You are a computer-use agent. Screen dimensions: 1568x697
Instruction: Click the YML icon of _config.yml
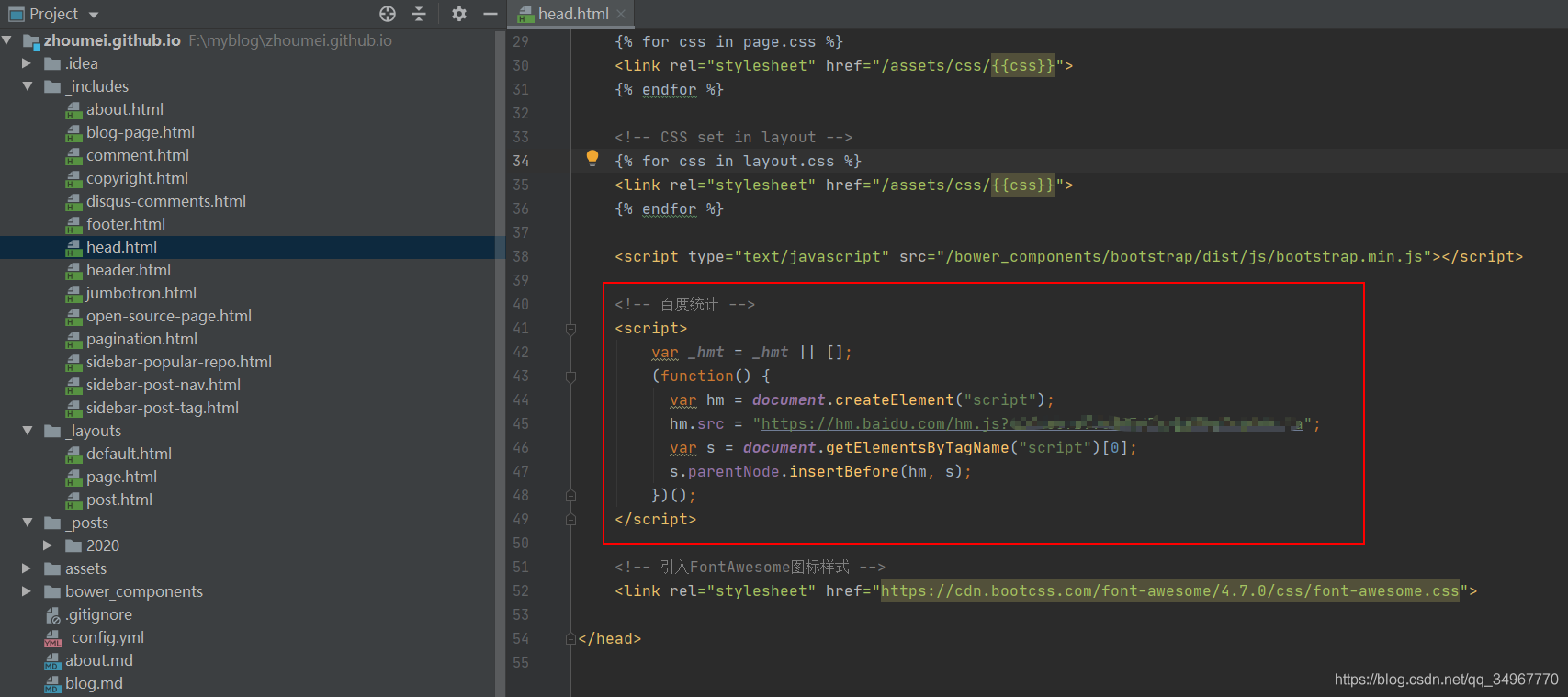point(53,638)
